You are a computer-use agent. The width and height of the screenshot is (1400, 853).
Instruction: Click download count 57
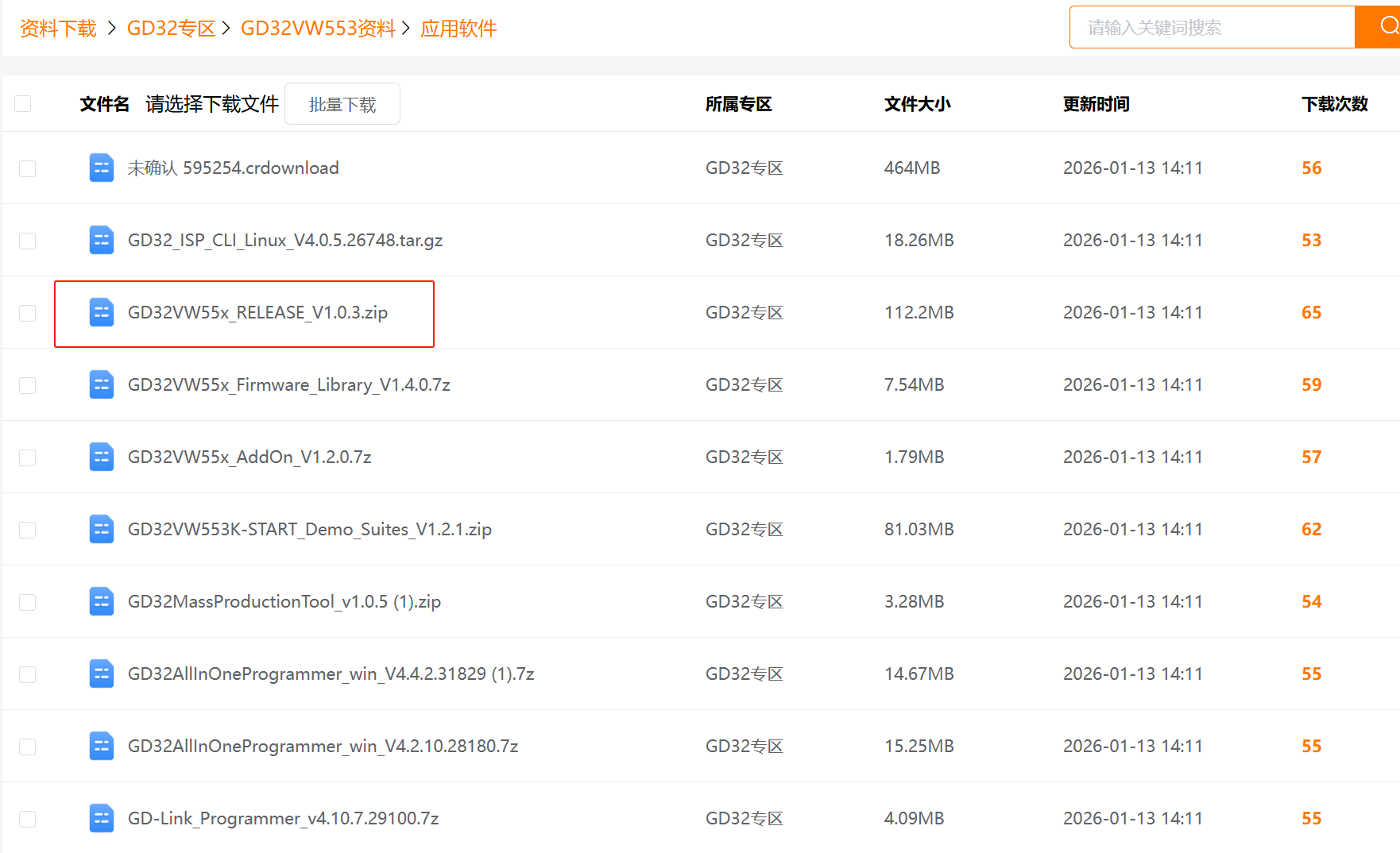click(x=1312, y=457)
